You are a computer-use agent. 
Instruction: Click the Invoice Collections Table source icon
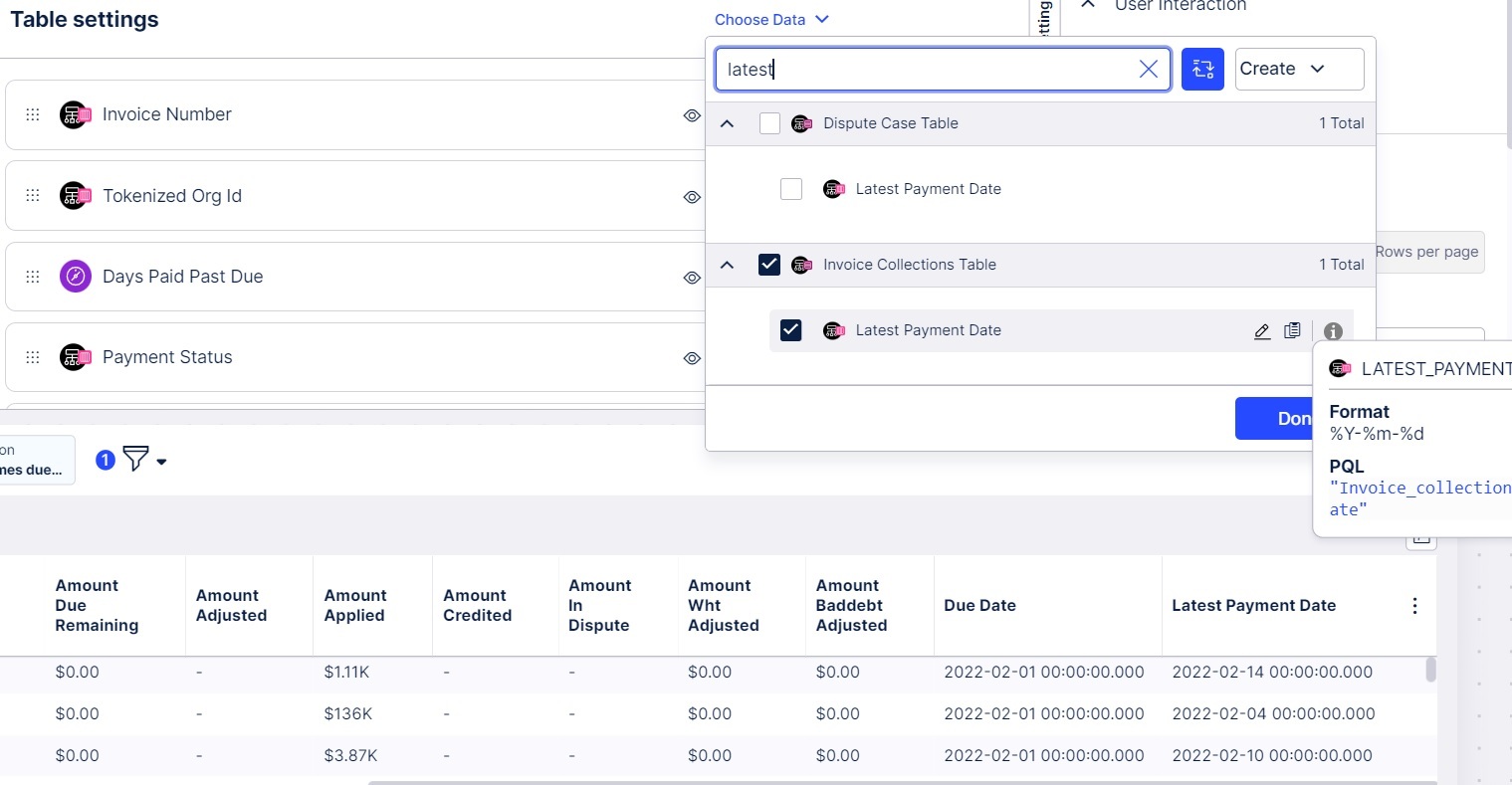tap(801, 265)
